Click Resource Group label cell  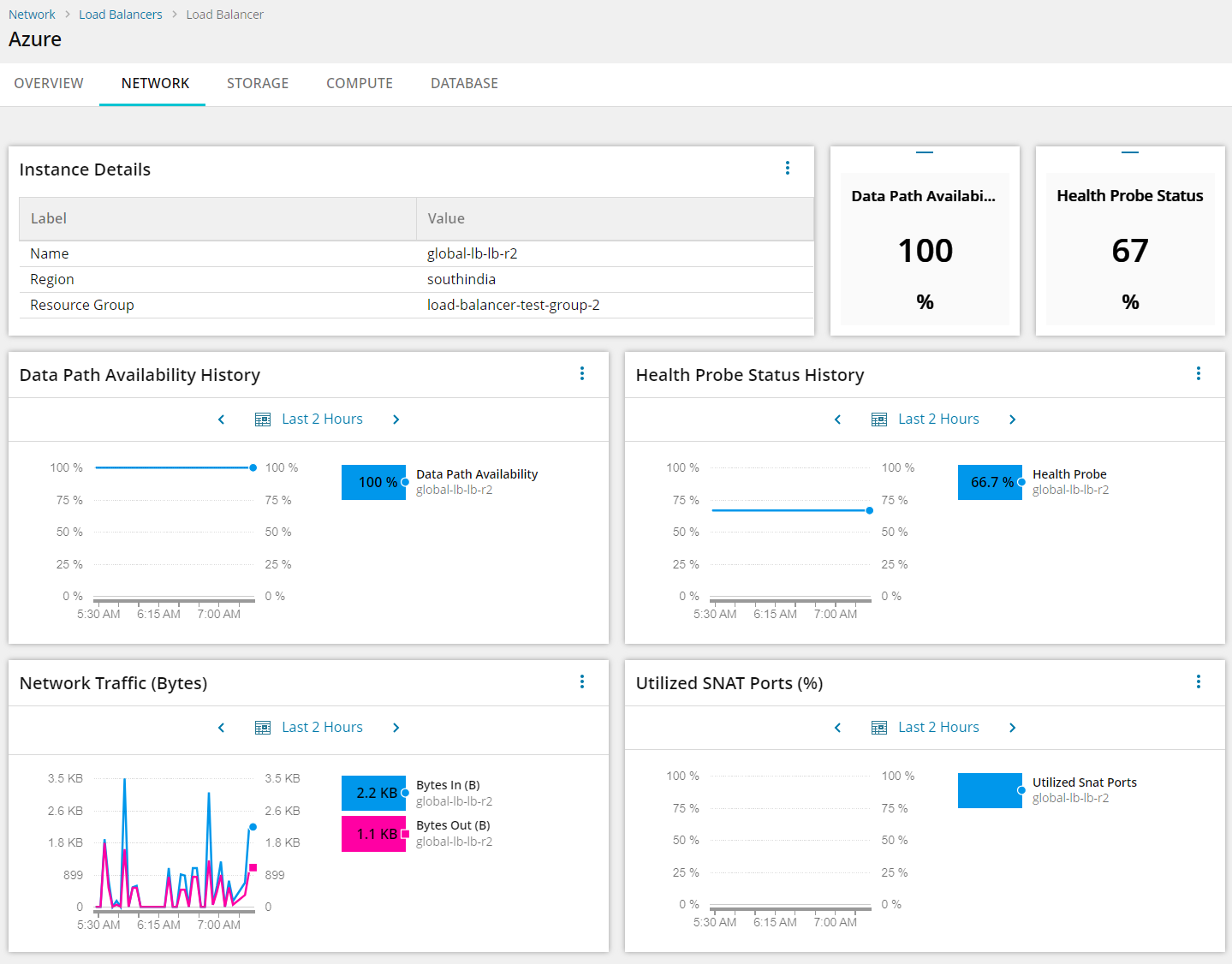click(x=218, y=305)
